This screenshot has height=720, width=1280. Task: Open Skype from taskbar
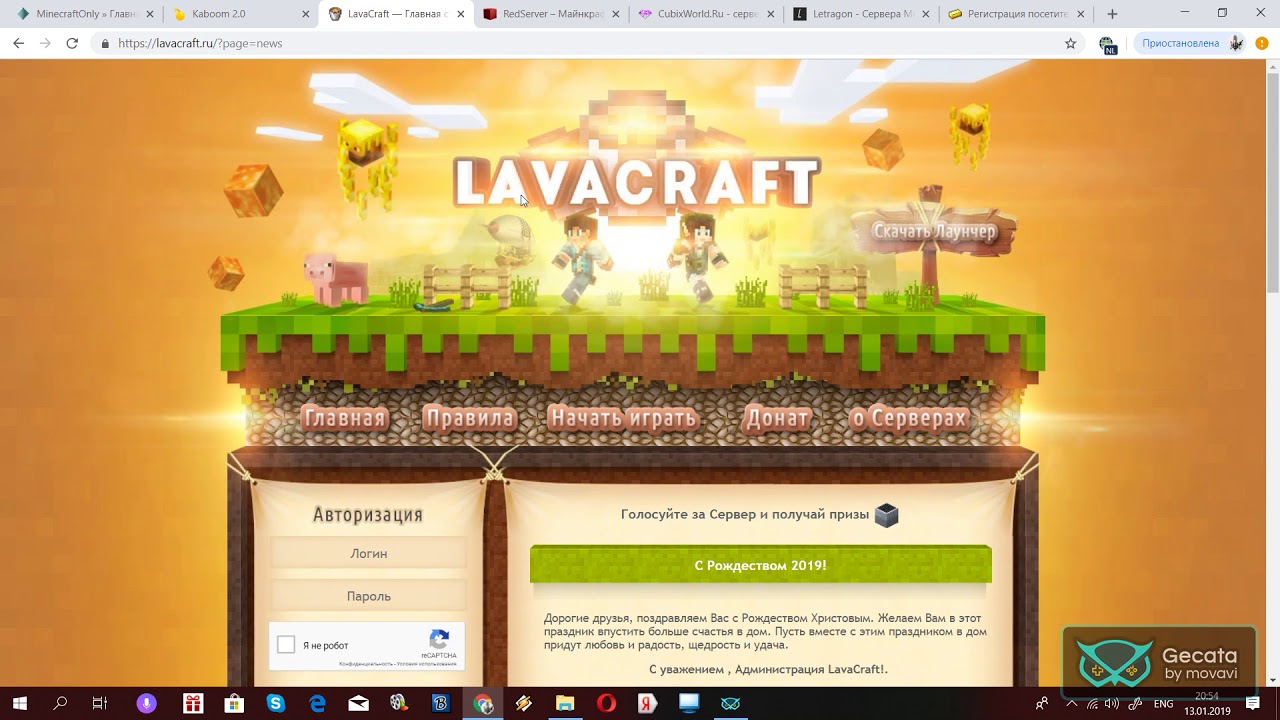(x=276, y=704)
